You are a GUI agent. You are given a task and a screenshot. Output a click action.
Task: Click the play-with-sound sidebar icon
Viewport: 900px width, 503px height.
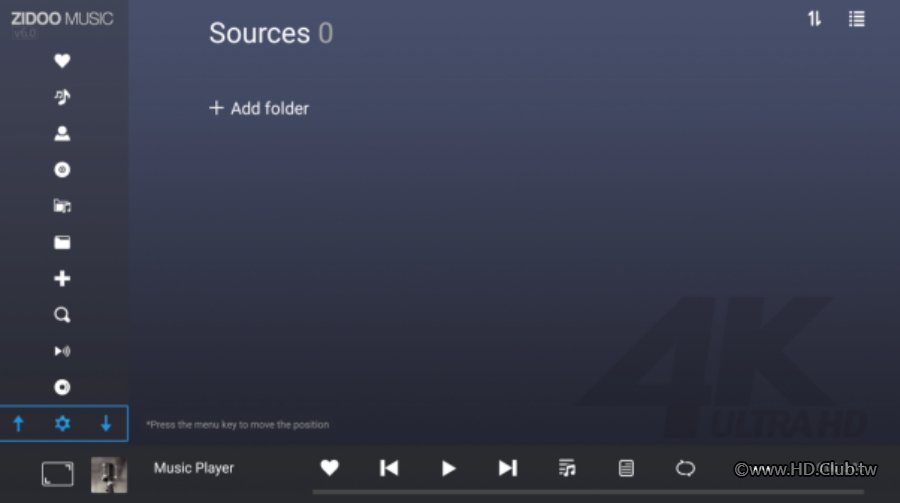pyautogui.click(x=62, y=351)
